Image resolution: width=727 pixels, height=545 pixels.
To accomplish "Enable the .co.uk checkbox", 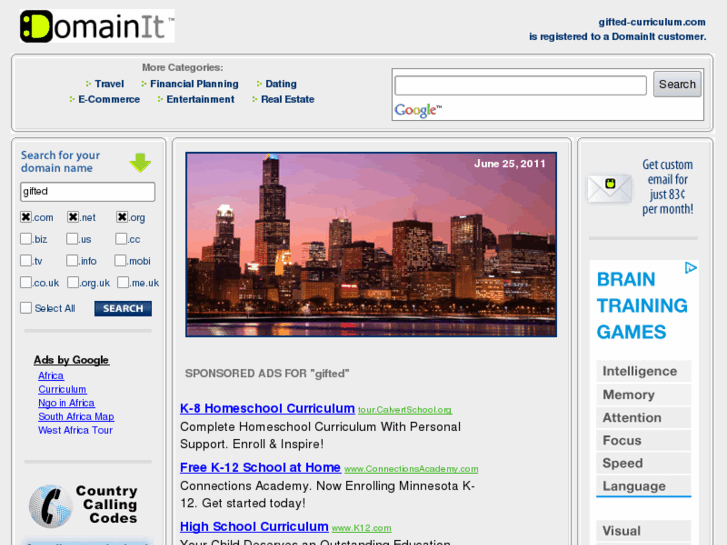I will (x=26, y=282).
